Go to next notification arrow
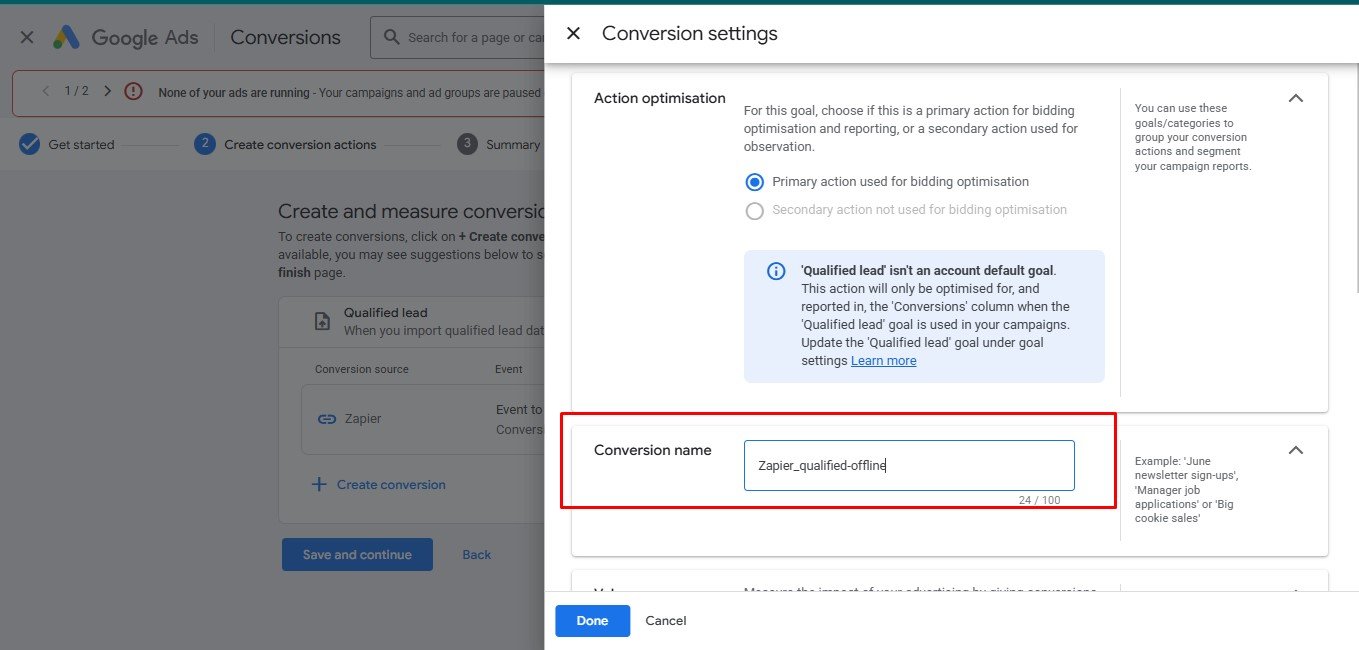The height and width of the screenshot is (650, 1359). [108, 91]
